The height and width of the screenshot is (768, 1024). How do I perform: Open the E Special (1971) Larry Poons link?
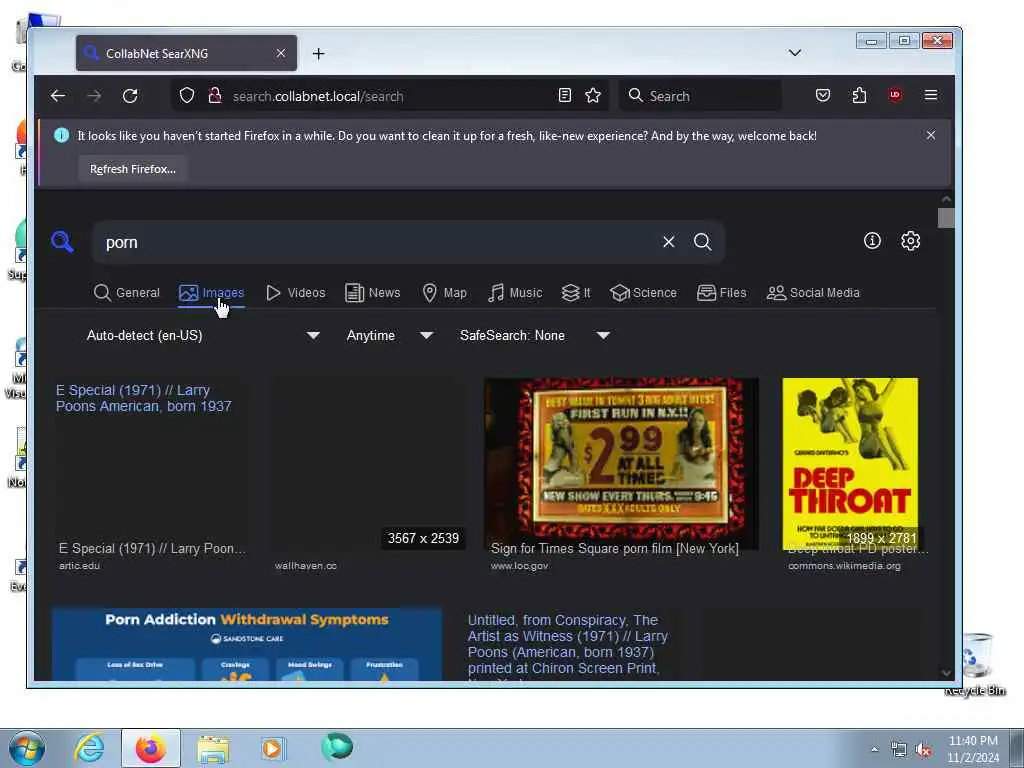click(x=144, y=398)
